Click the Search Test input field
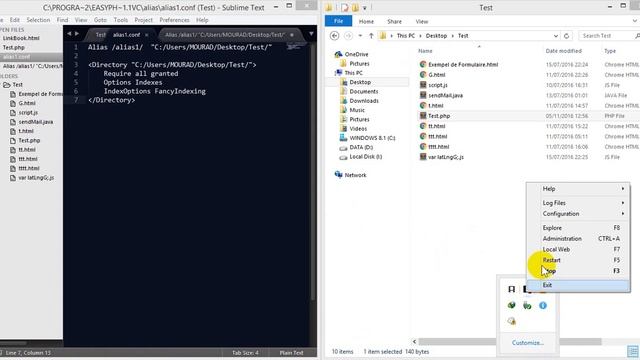This screenshot has height=360, width=640. [x=608, y=36]
